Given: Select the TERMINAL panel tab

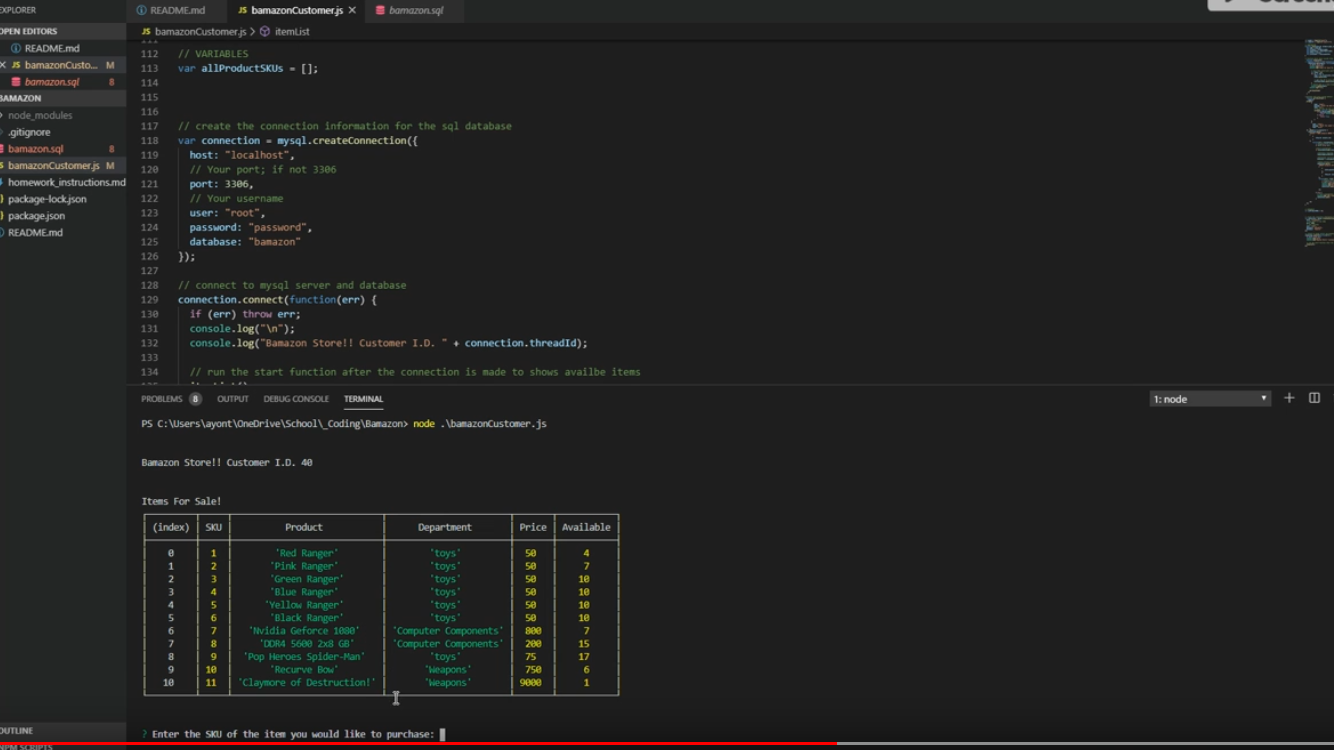Looking at the screenshot, I should 363,399.
